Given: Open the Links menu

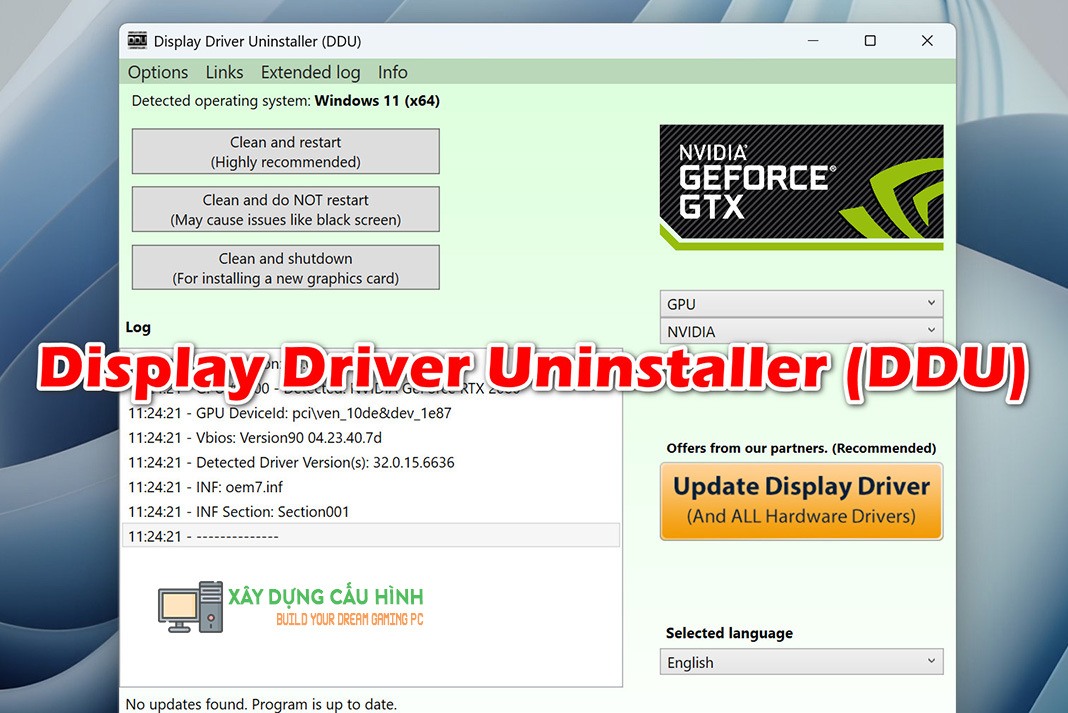Looking at the screenshot, I should [x=224, y=72].
